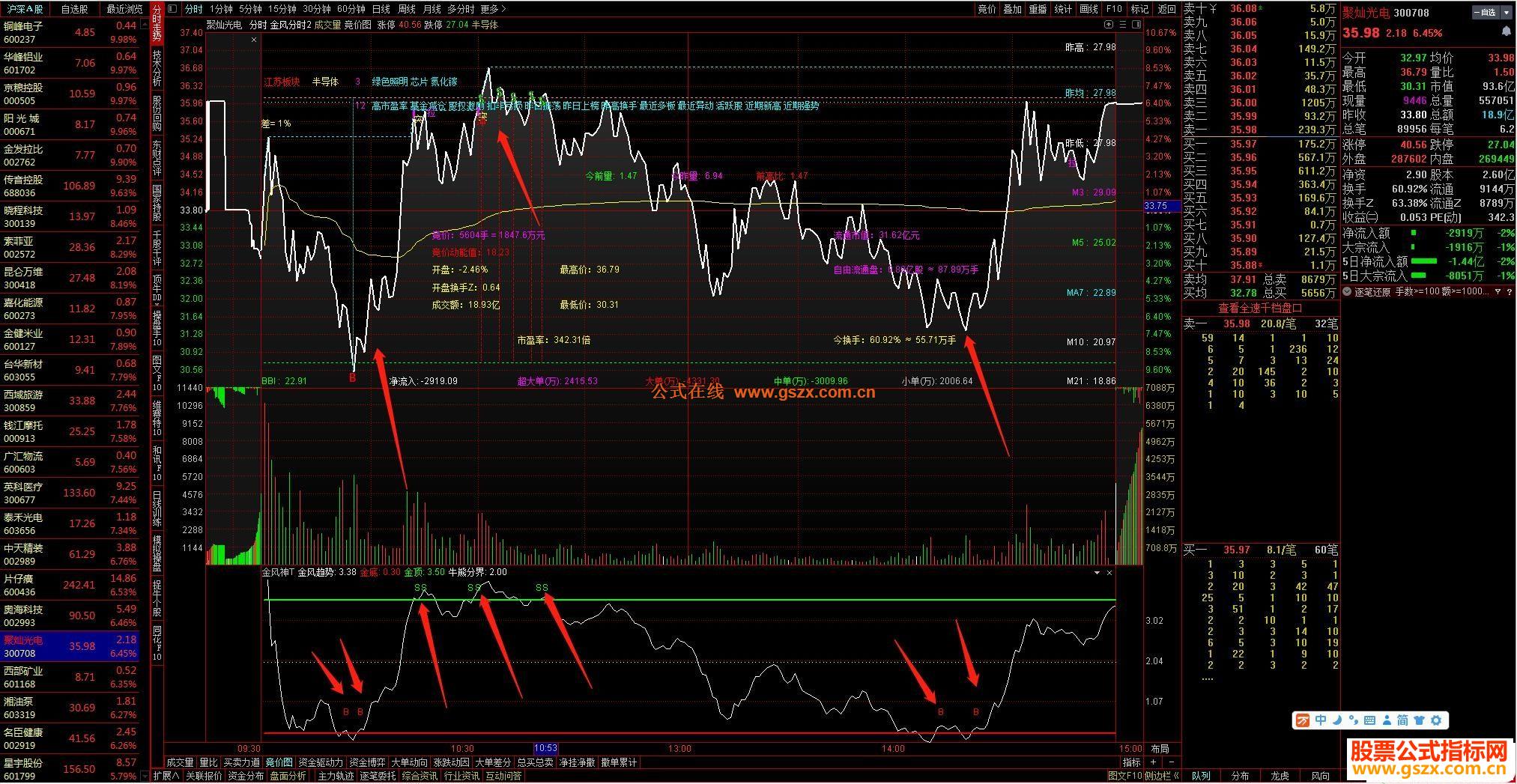Select the 5分钟 timeframe tab
Screen dimensions: 1517x784
[250, 9]
